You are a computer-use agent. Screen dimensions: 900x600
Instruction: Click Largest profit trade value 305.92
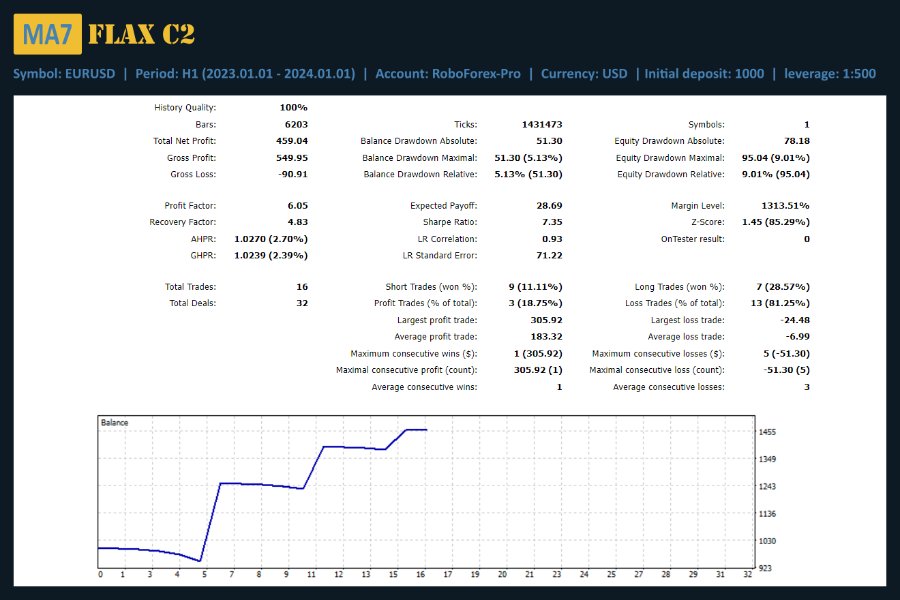pyautogui.click(x=546, y=320)
